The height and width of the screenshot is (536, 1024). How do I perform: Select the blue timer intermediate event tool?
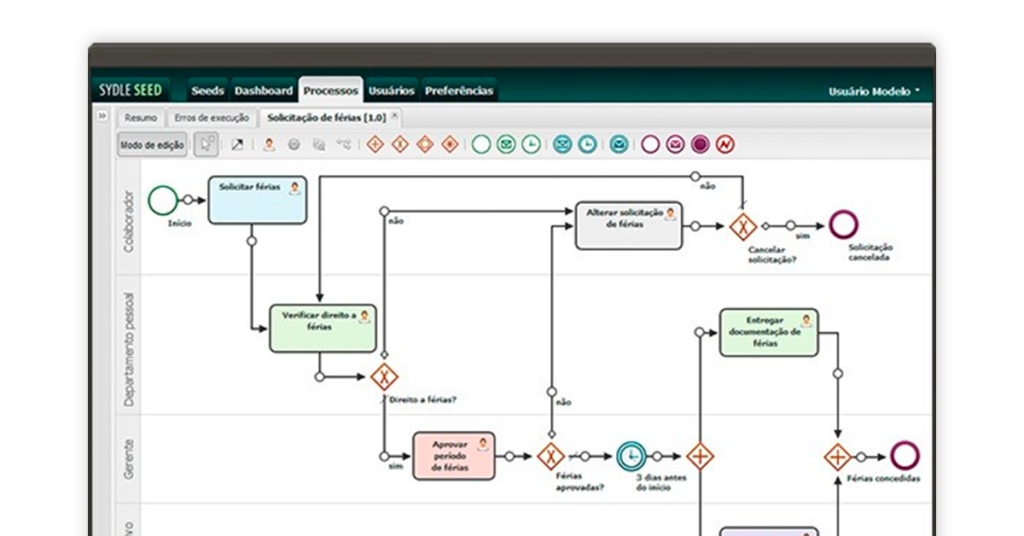[x=587, y=144]
